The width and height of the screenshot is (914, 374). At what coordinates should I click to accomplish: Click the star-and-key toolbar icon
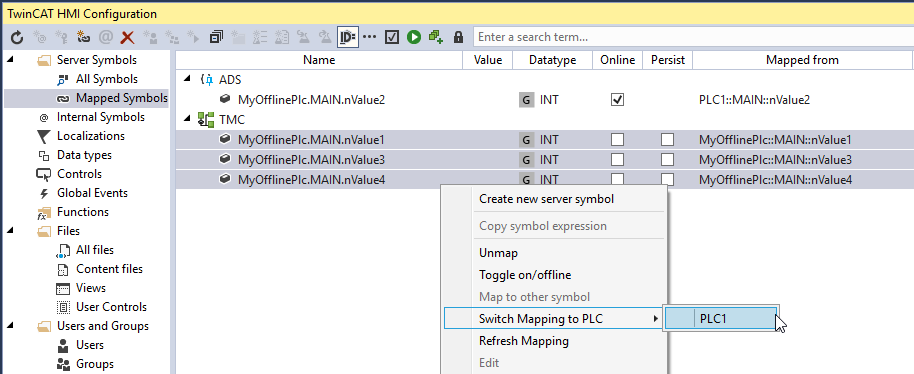coord(61,37)
